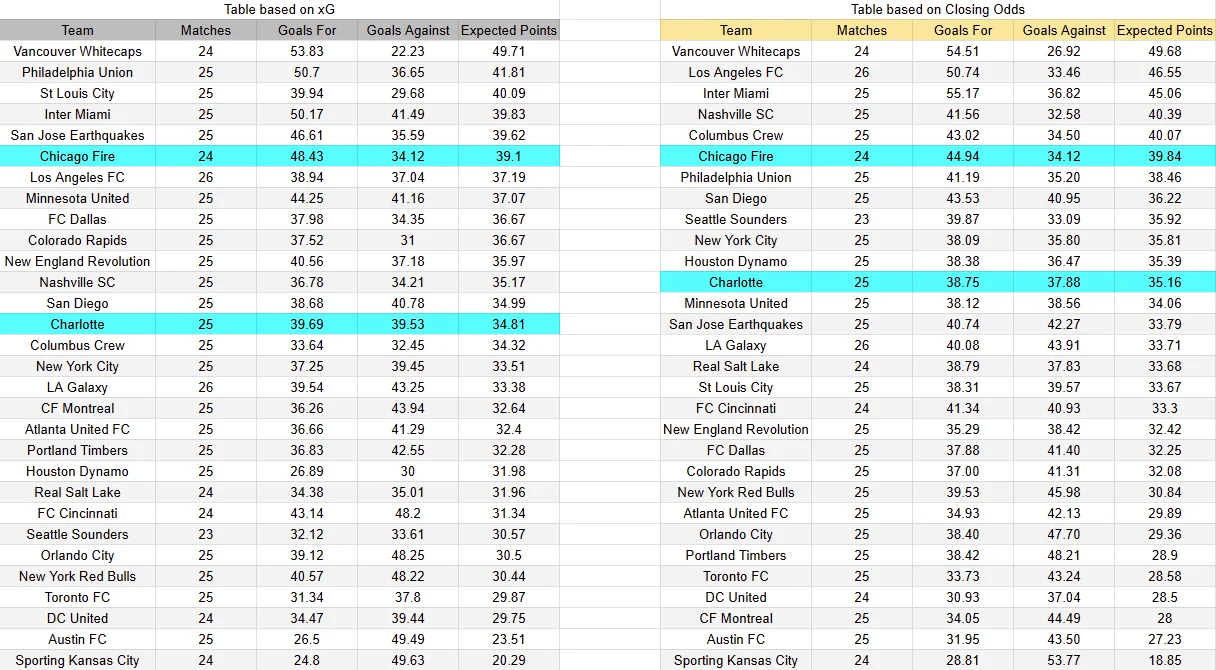The width and height of the screenshot is (1216, 670).
Task: Click Sporting Kansas City in the xG table
Action: pyautogui.click(x=77, y=660)
